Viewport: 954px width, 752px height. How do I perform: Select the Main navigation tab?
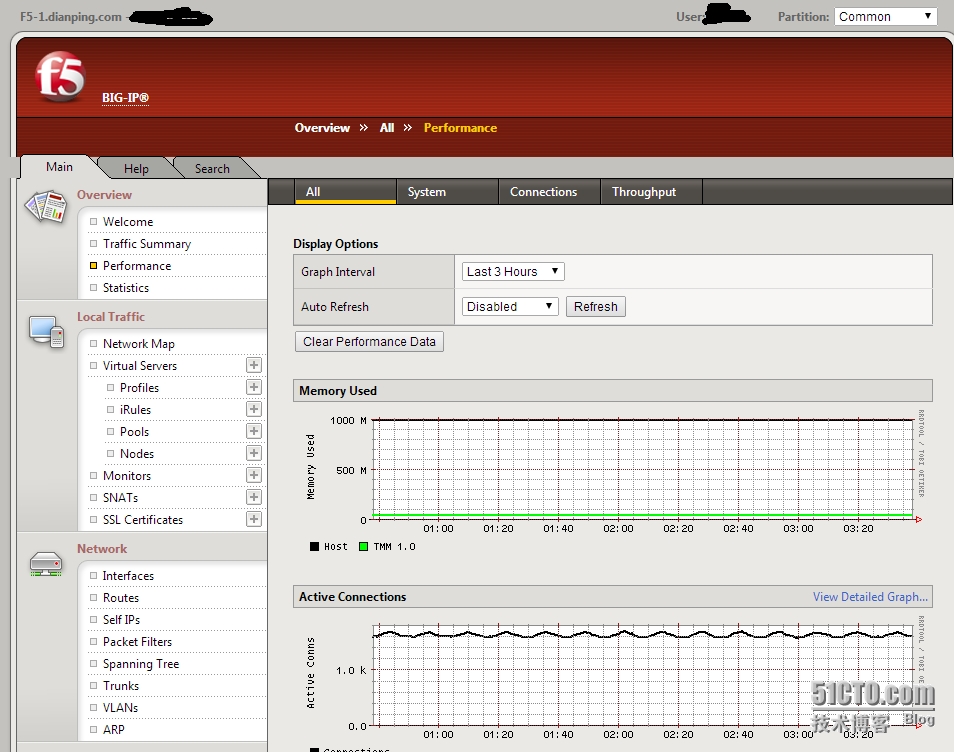click(x=59, y=167)
